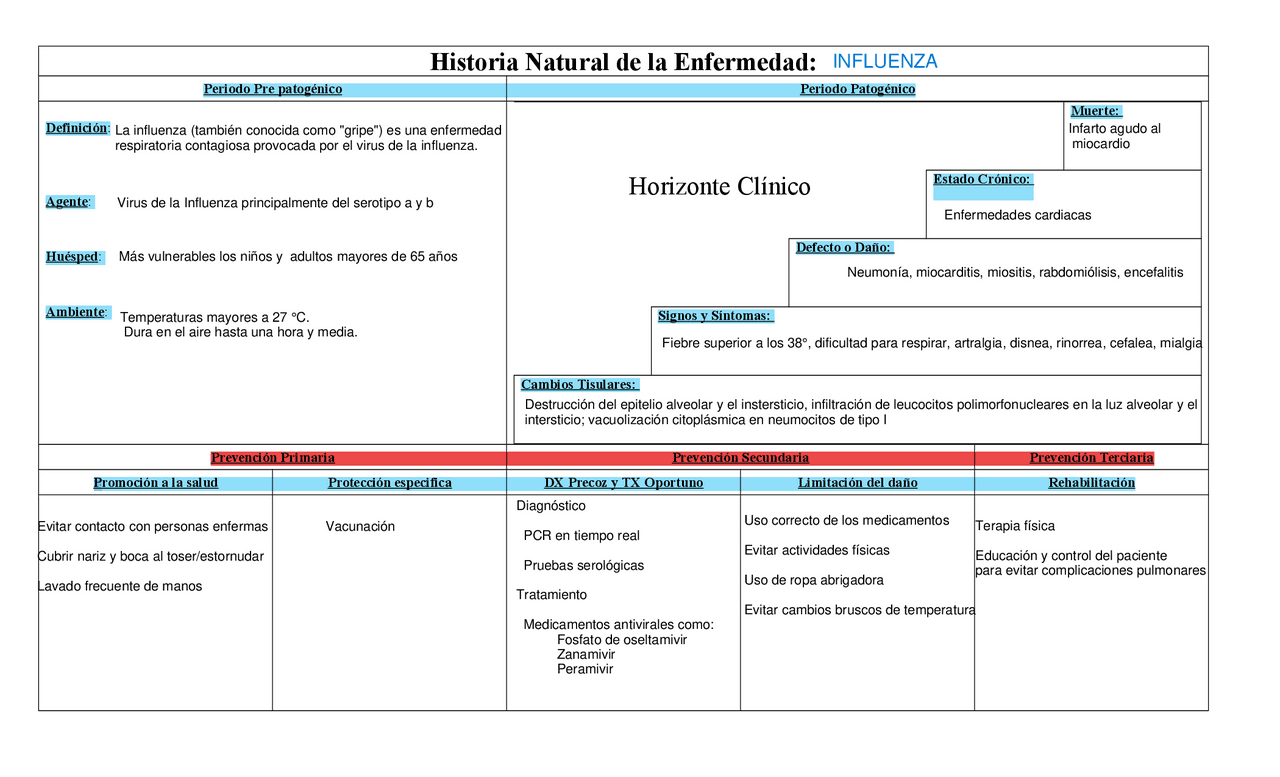Click the 'Vacunación' entry
The image size is (1280, 777).
point(361,527)
